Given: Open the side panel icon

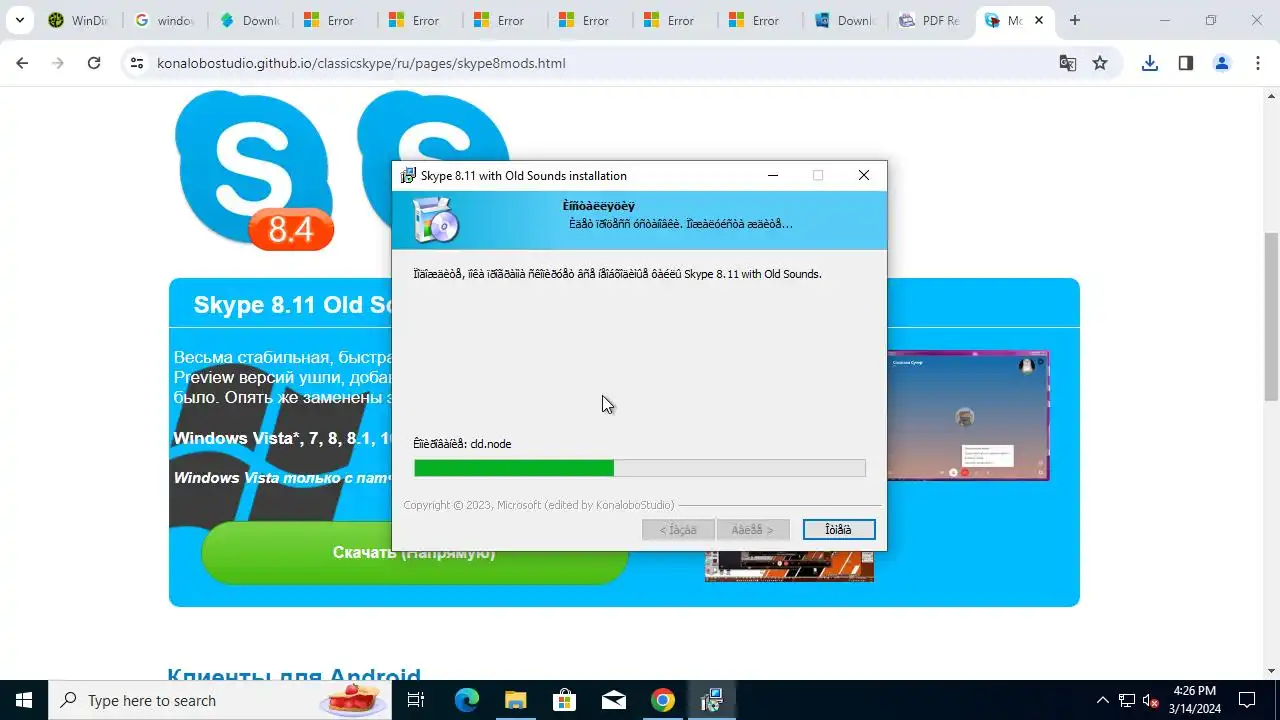Looking at the screenshot, I should pyautogui.click(x=1186, y=63).
